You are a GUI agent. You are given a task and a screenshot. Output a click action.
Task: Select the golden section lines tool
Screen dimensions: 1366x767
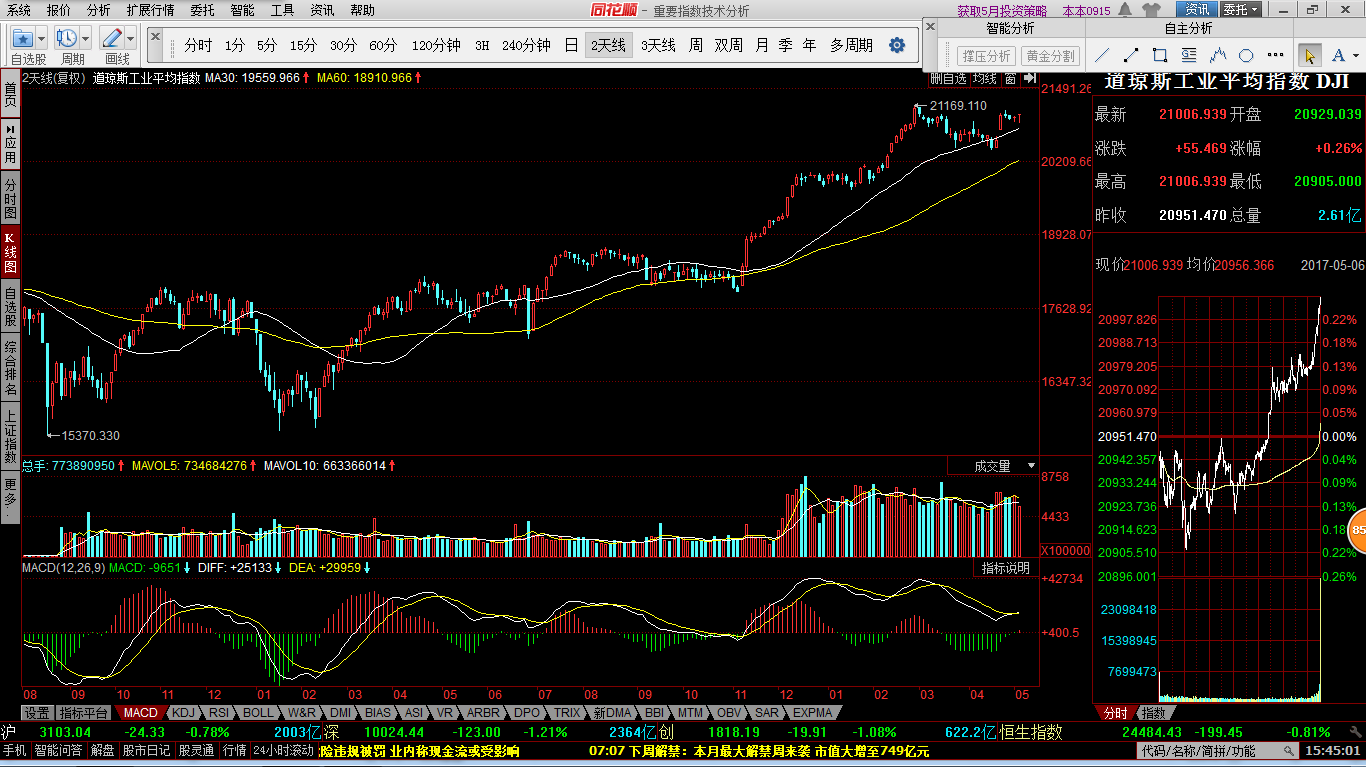pos(1189,55)
